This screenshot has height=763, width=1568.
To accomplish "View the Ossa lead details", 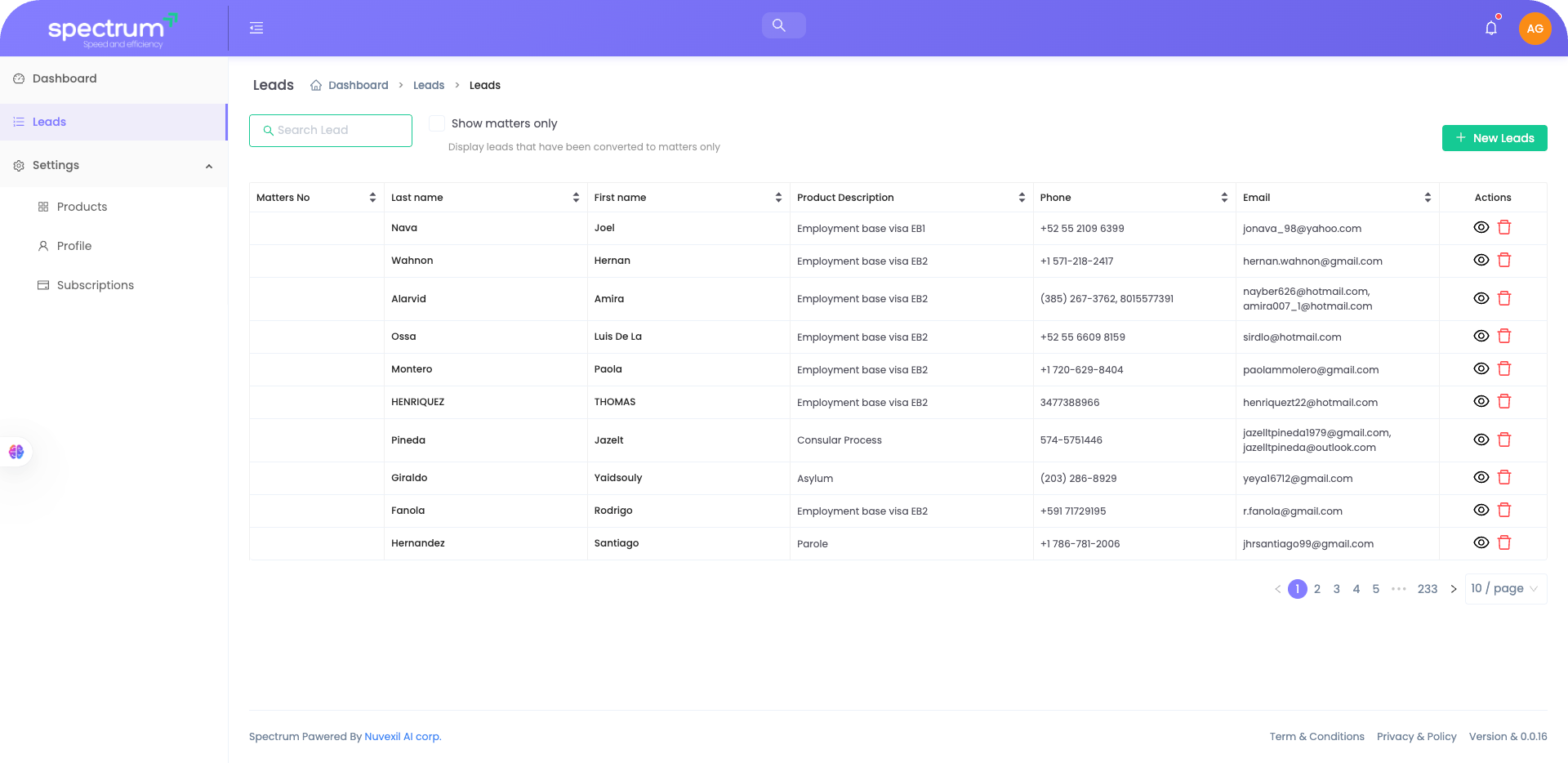I will click(1481, 336).
